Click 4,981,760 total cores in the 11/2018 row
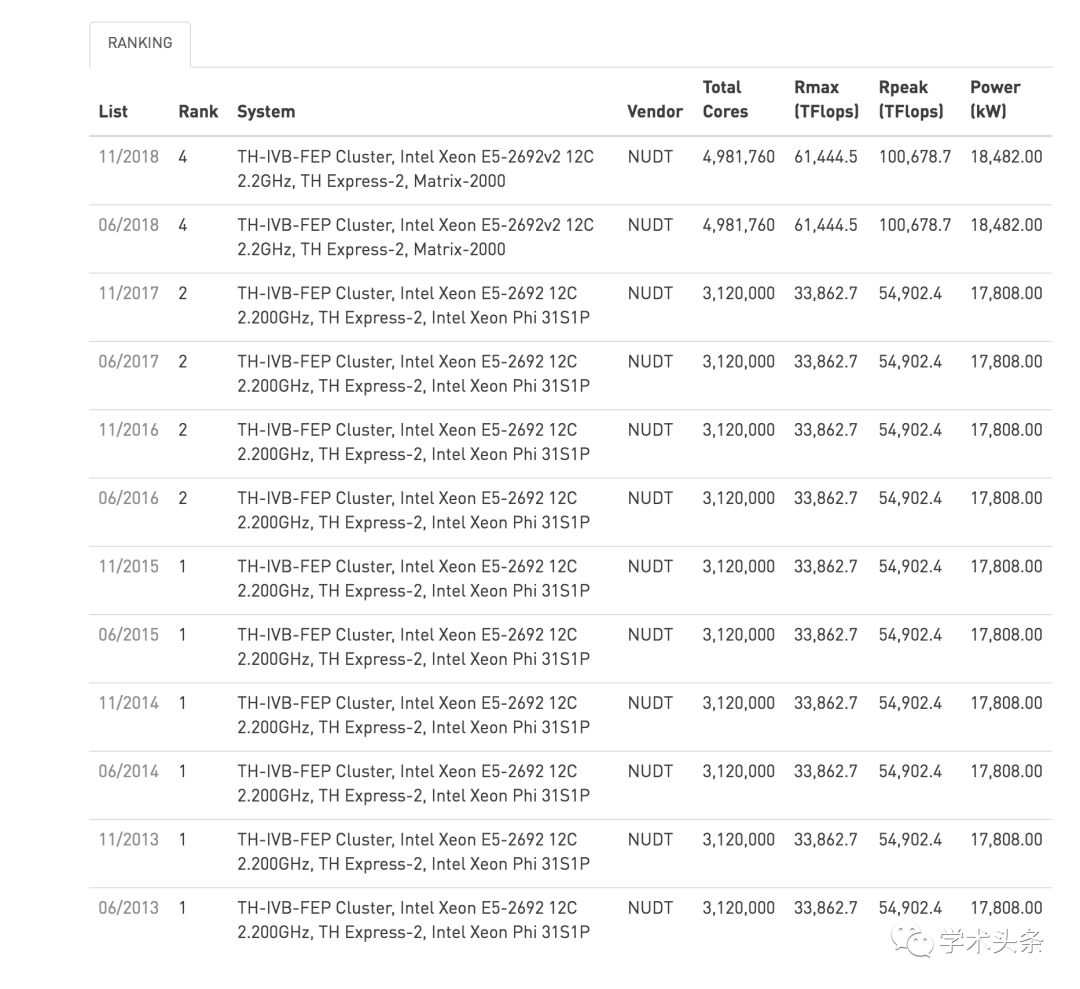Image resolution: width=1080 pixels, height=989 pixels. [738, 157]
